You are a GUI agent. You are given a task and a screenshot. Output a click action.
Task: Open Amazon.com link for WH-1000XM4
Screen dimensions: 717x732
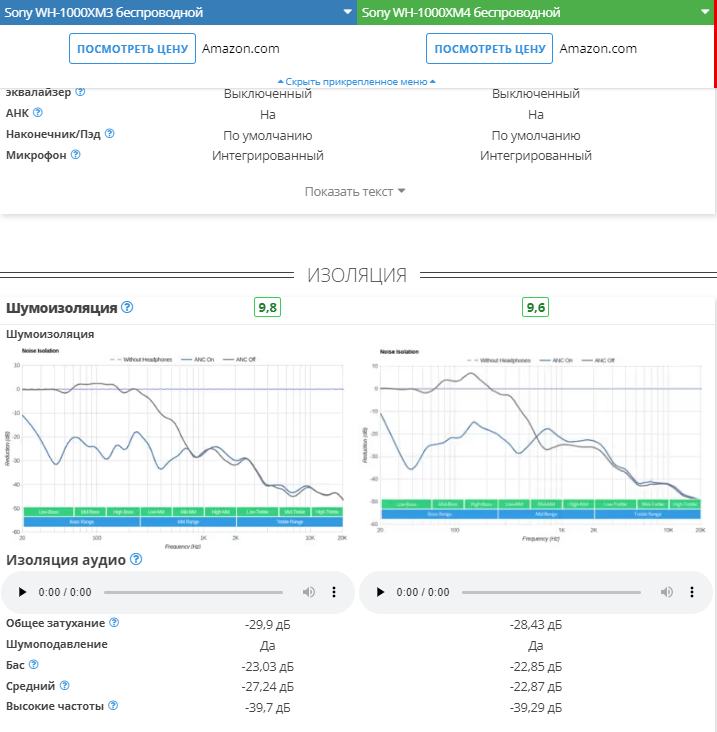[598, 49]
